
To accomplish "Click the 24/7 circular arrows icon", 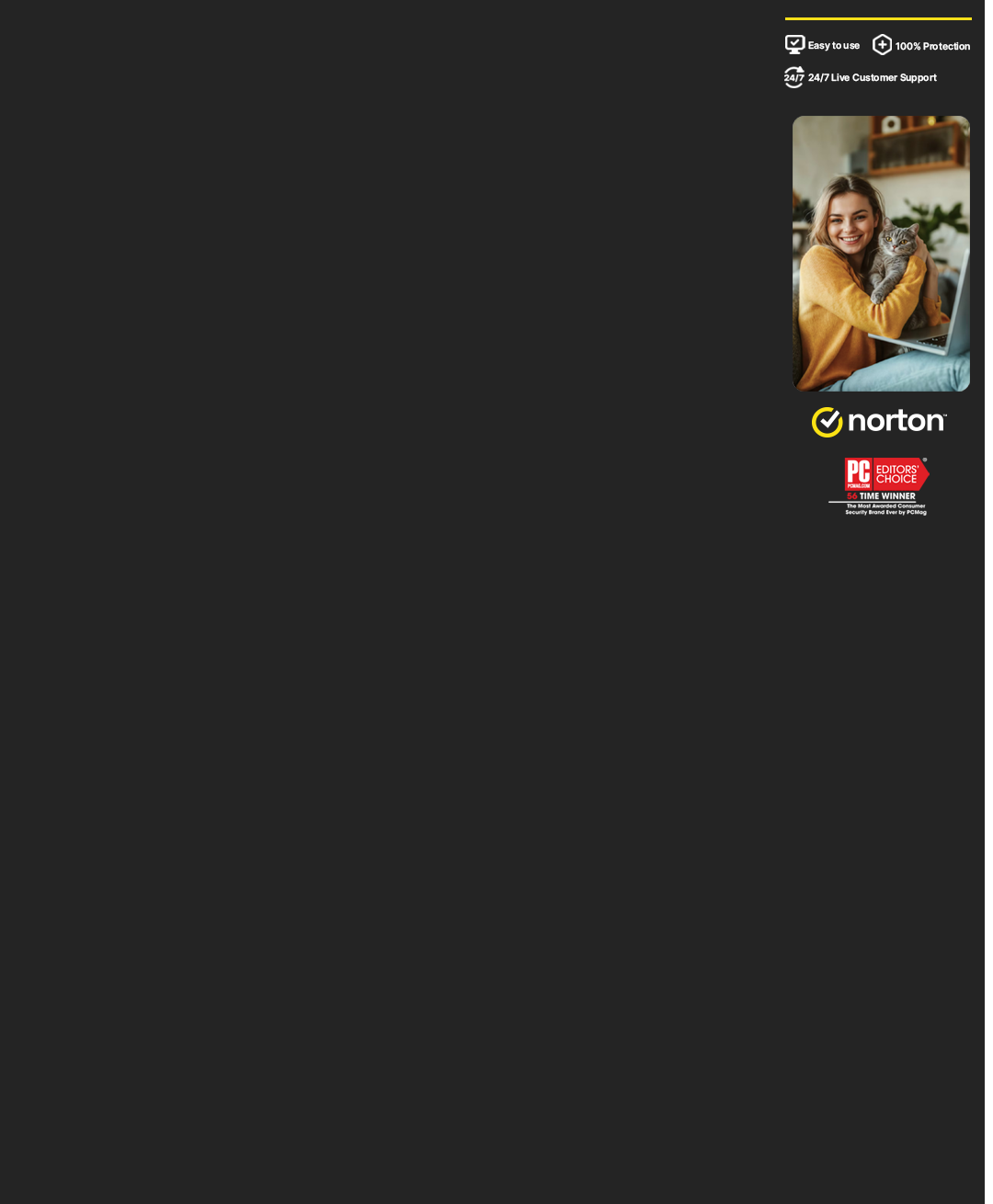I will tap(794, 77).
